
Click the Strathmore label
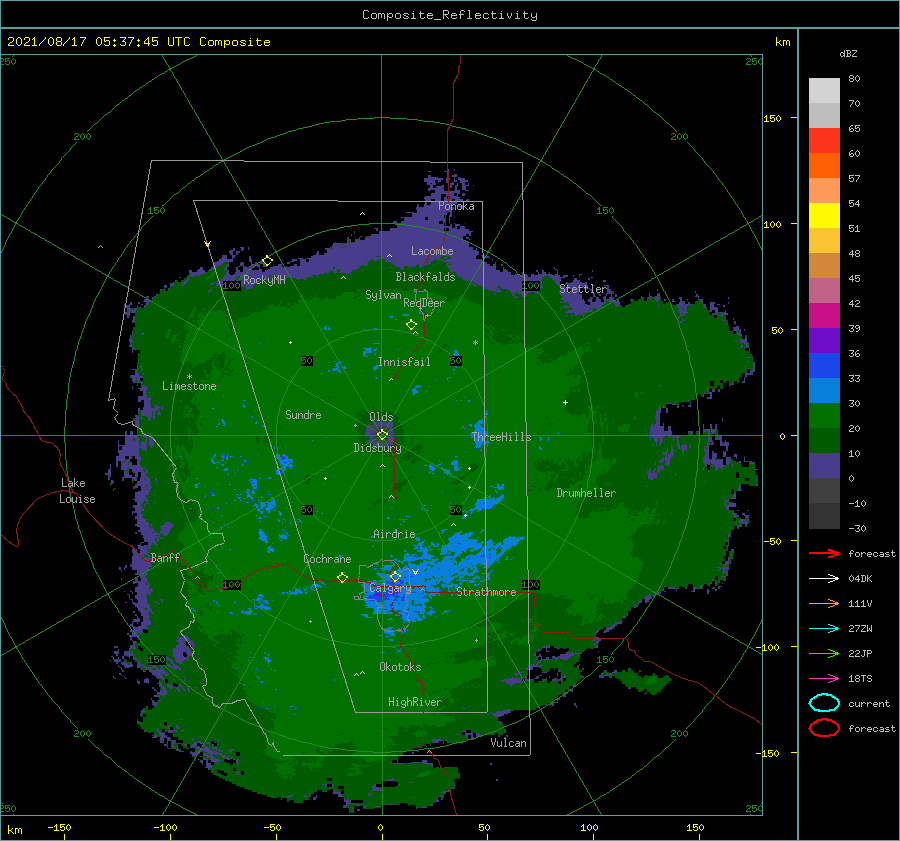pos(486,592)
